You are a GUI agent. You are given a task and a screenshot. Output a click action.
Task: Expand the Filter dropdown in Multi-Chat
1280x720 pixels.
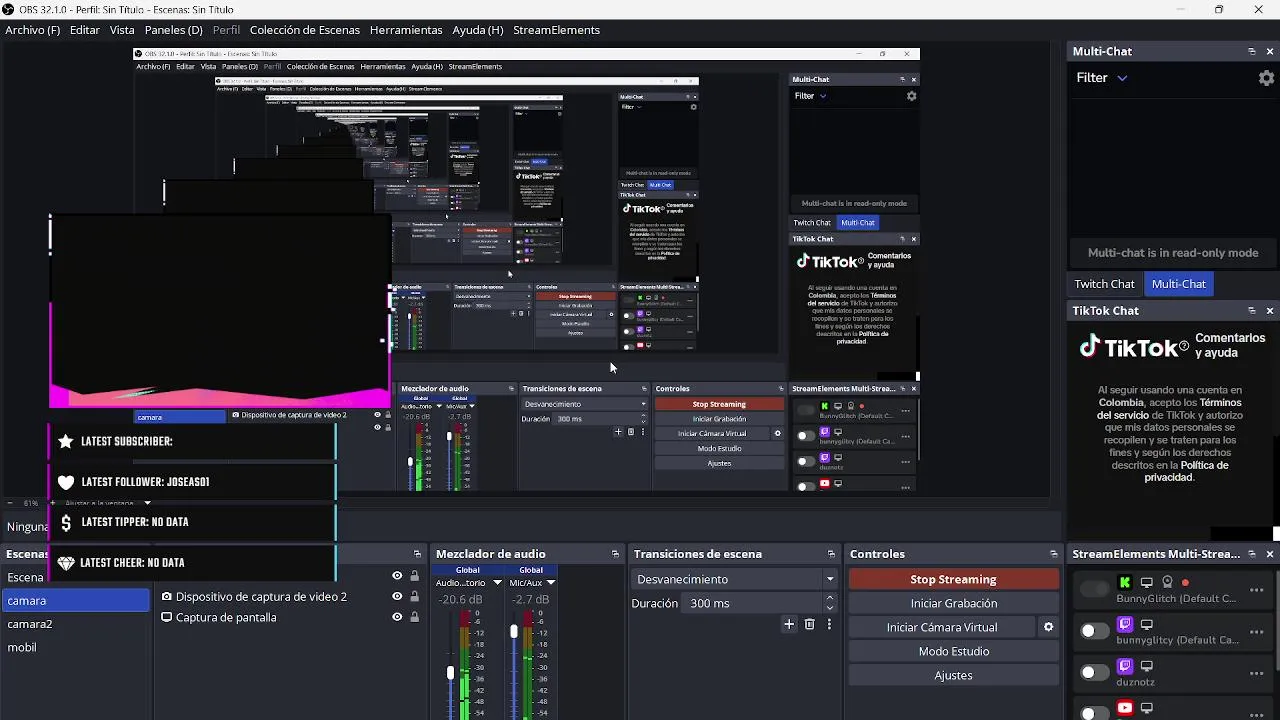1102,78
